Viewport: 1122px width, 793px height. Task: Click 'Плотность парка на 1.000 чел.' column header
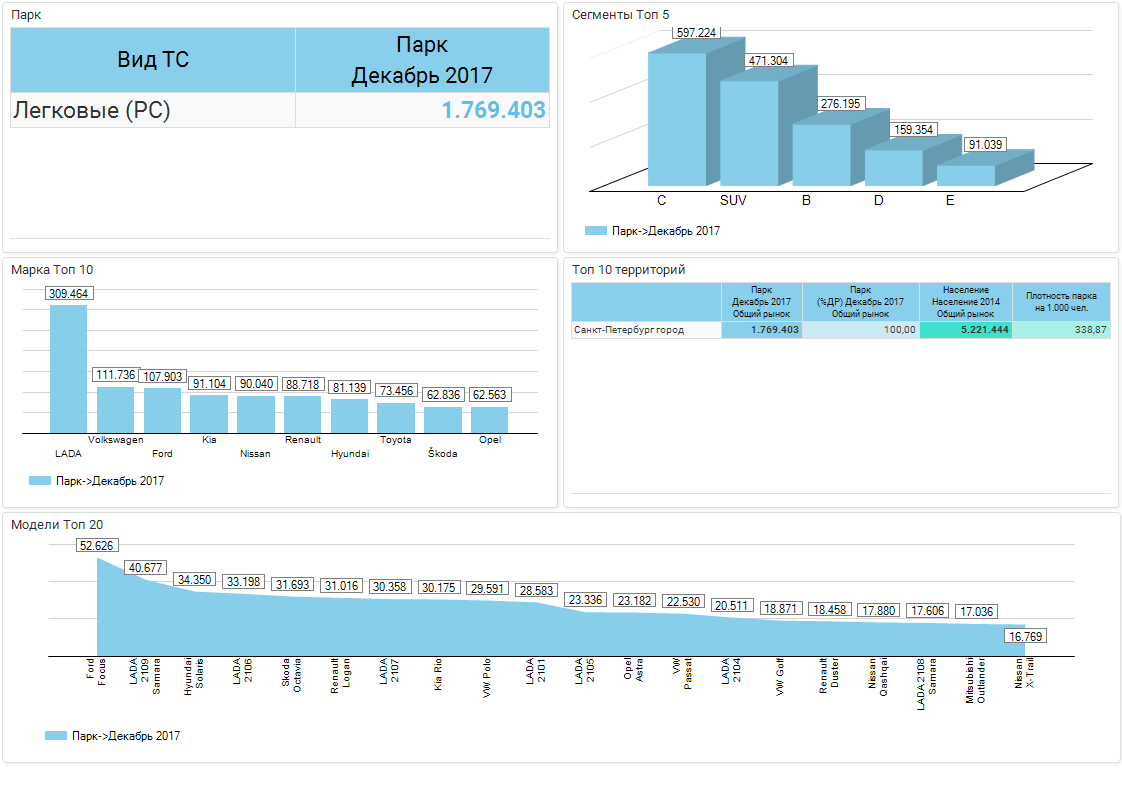point(1061,302)
